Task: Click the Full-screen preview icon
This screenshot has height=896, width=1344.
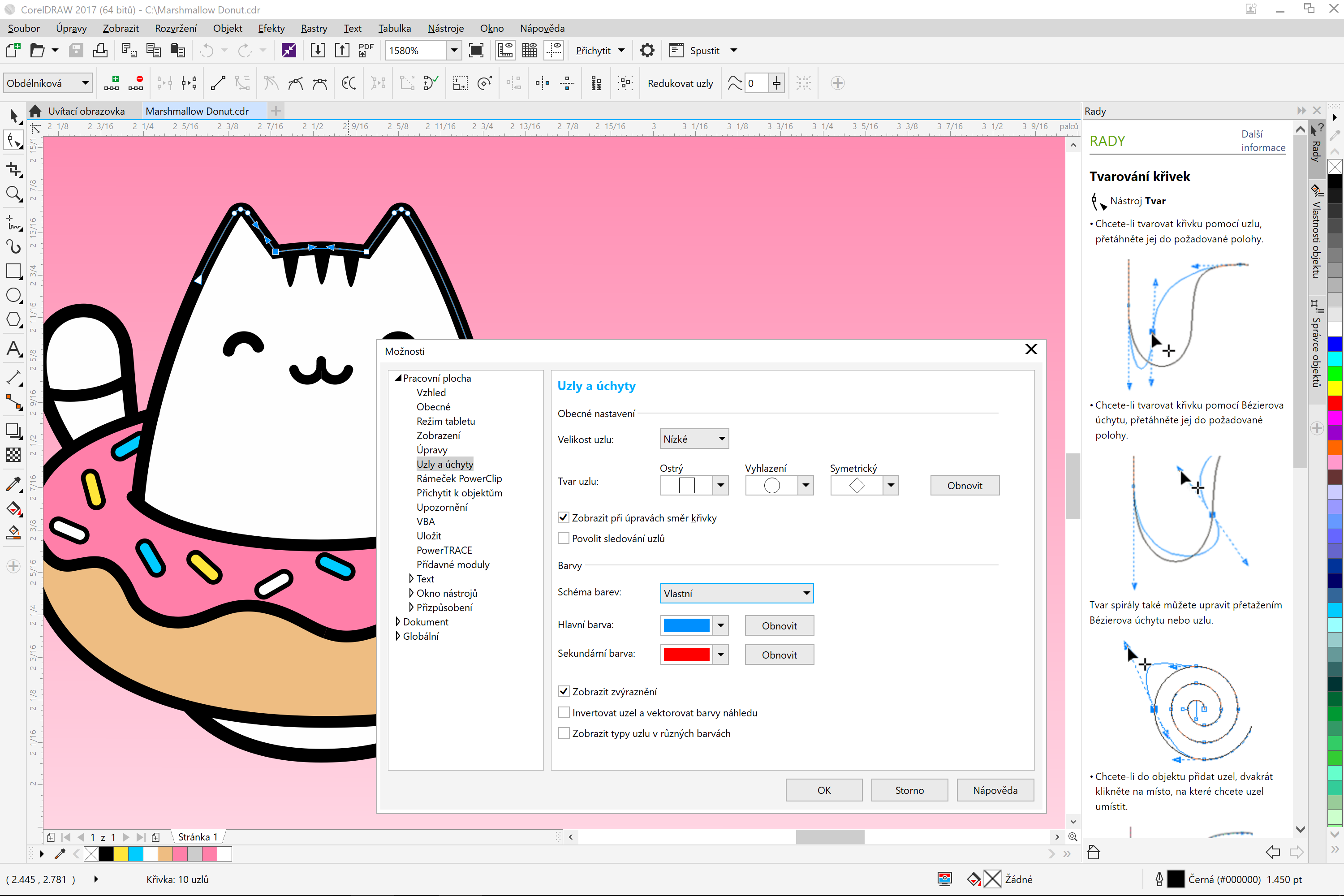Action: pos(475,50)
